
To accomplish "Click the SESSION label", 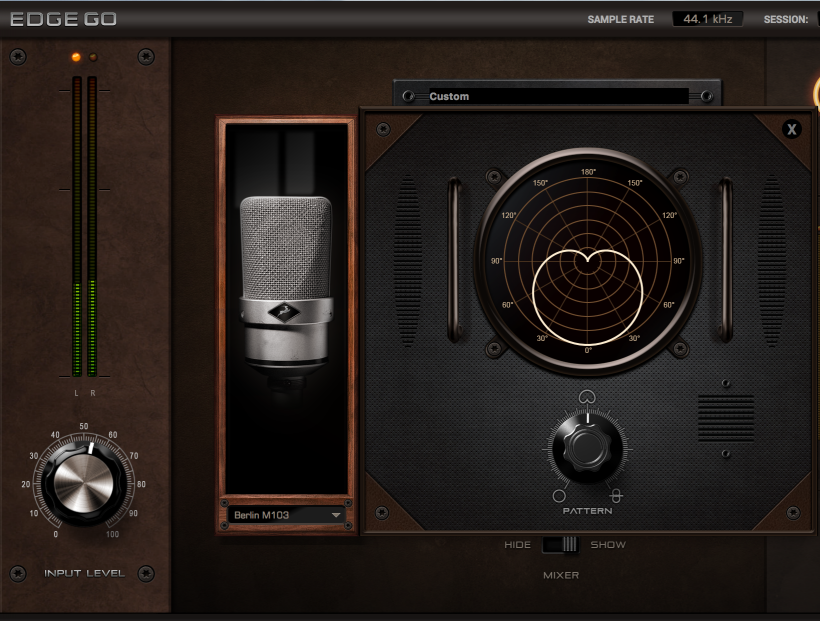I will click(785, 19).
